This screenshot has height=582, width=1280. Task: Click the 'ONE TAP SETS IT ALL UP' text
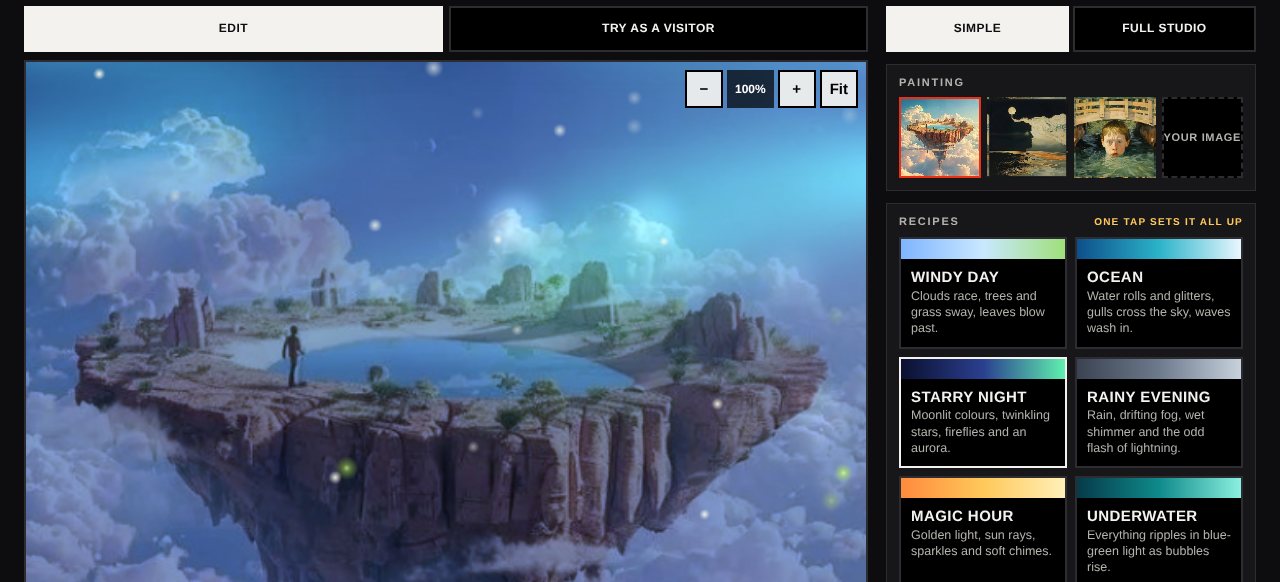click(1168, 222)
